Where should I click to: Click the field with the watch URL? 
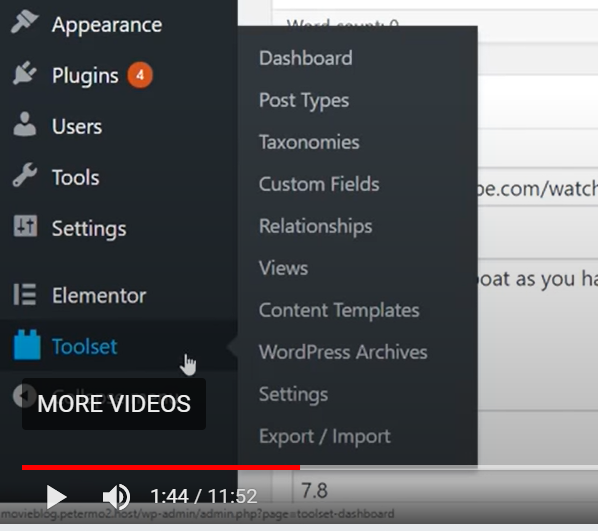(538, 188)
